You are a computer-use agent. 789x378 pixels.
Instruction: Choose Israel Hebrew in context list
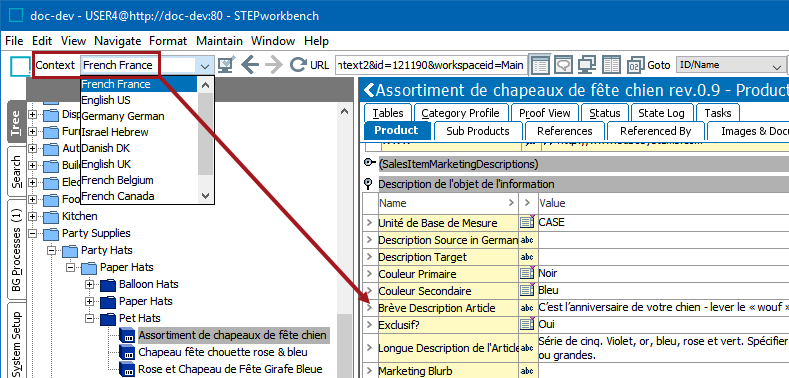pos(139,132)
